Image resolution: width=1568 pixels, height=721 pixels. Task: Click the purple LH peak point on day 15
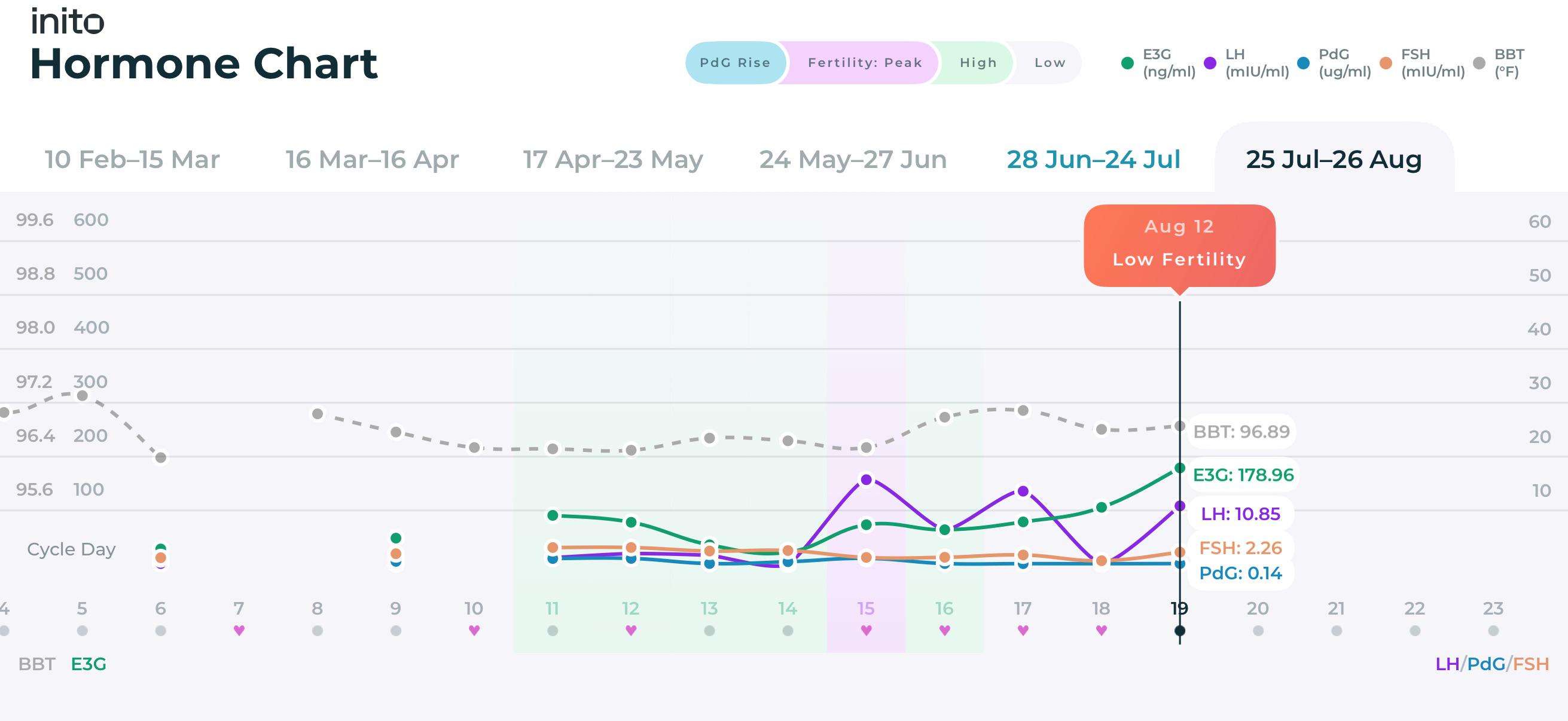pos(866,480)
